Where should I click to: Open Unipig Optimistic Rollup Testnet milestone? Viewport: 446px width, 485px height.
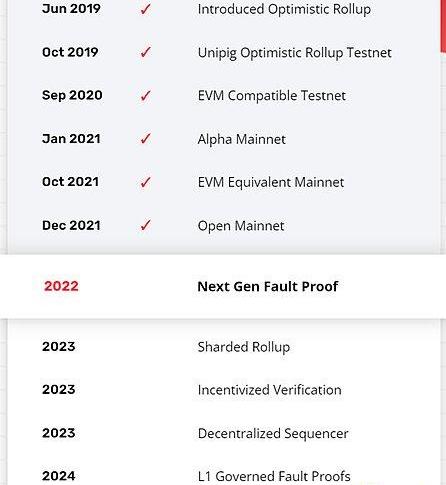click(294, 53)
